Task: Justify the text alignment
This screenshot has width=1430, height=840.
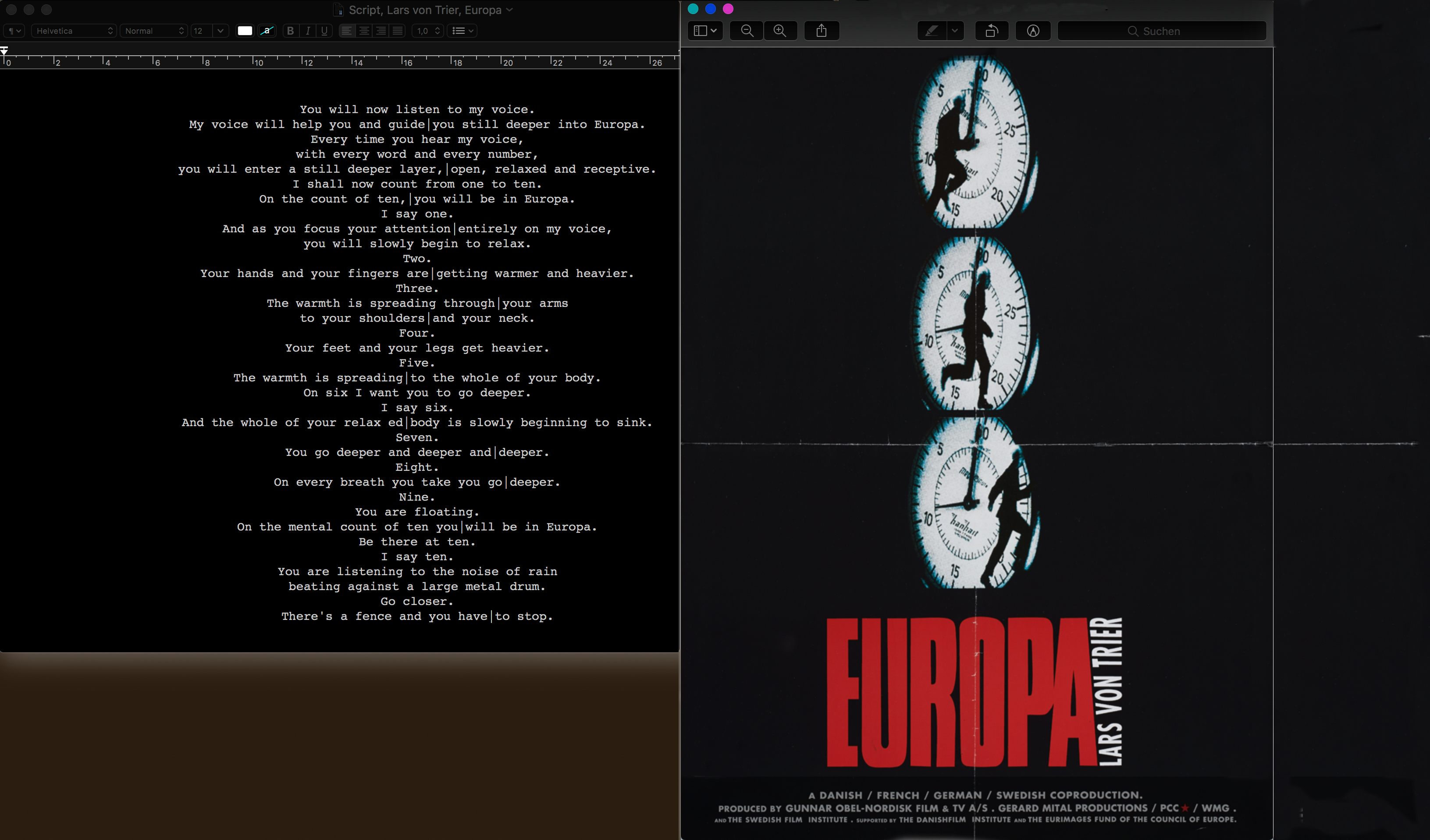Action: pyautogui.click(x=398, y=31)
